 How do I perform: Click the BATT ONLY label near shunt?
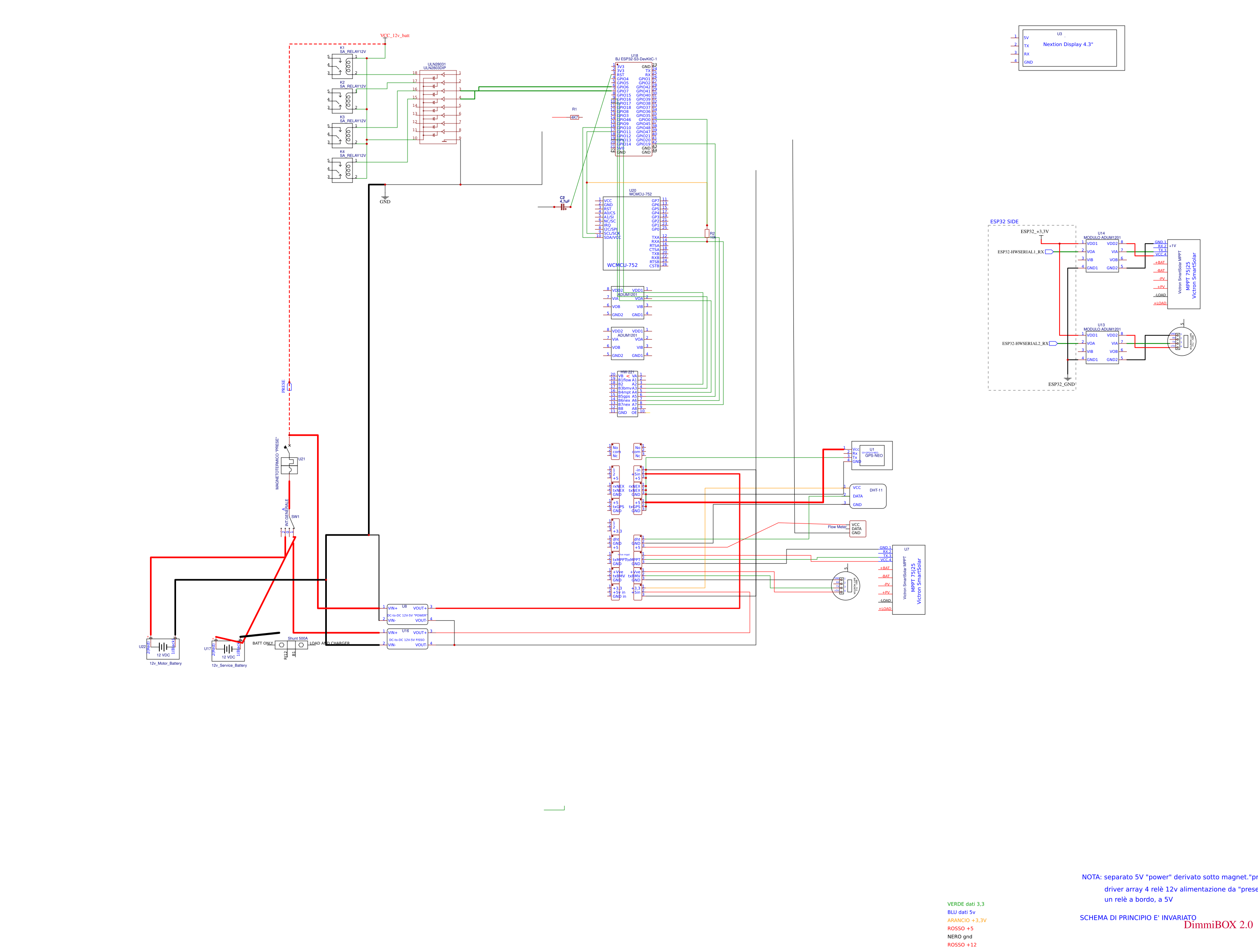(263, 643)
